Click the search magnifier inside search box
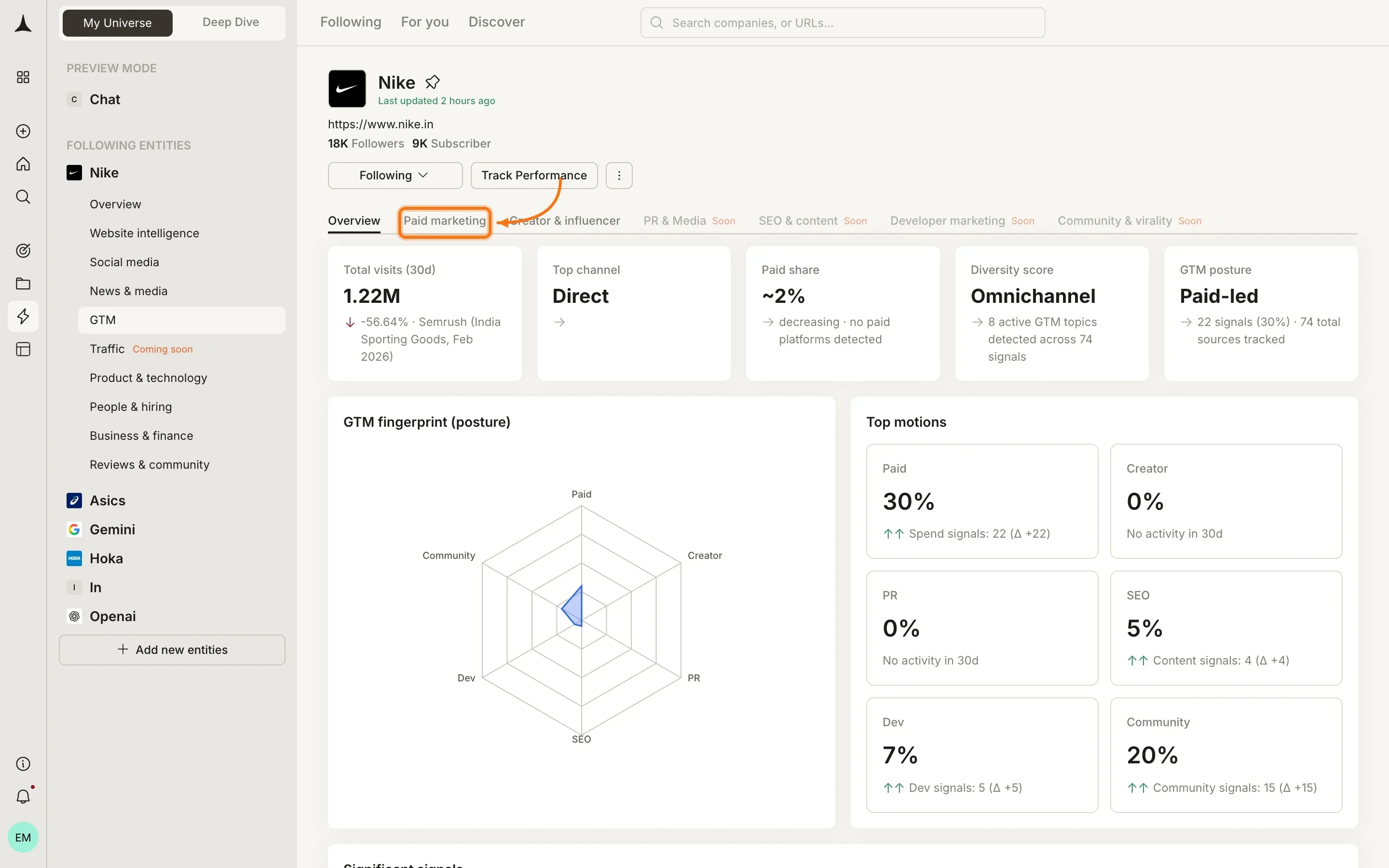This screenshot has width=1389, height=868. pyautogui.click(x=656, y=23)
